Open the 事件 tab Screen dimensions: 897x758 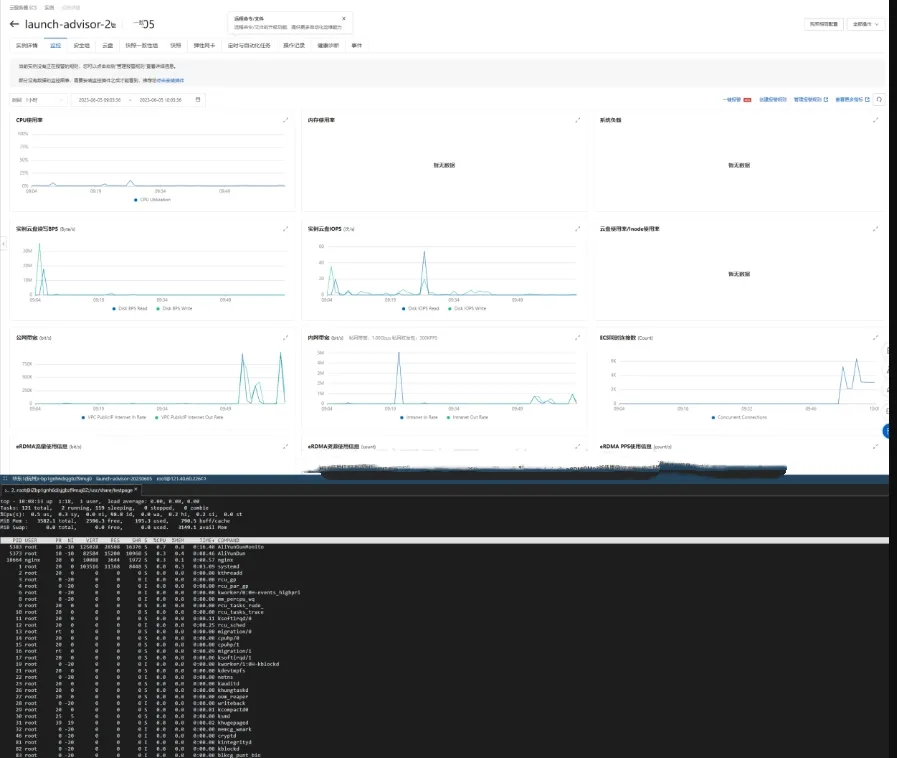(x=356, y=45)
